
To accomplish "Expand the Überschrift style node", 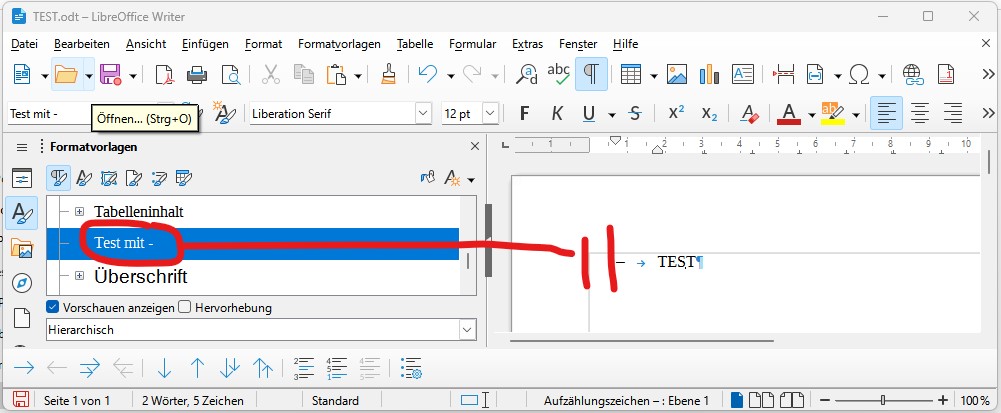I will [79, 276].
